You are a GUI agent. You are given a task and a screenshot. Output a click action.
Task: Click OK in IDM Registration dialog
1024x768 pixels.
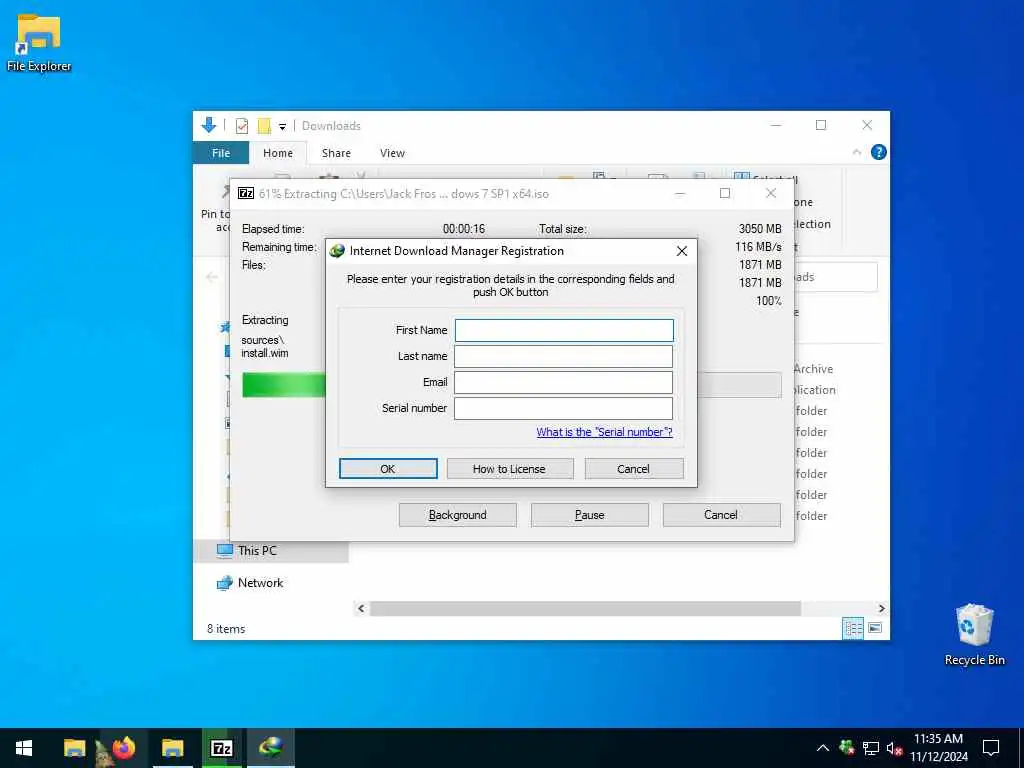[388, 469]
